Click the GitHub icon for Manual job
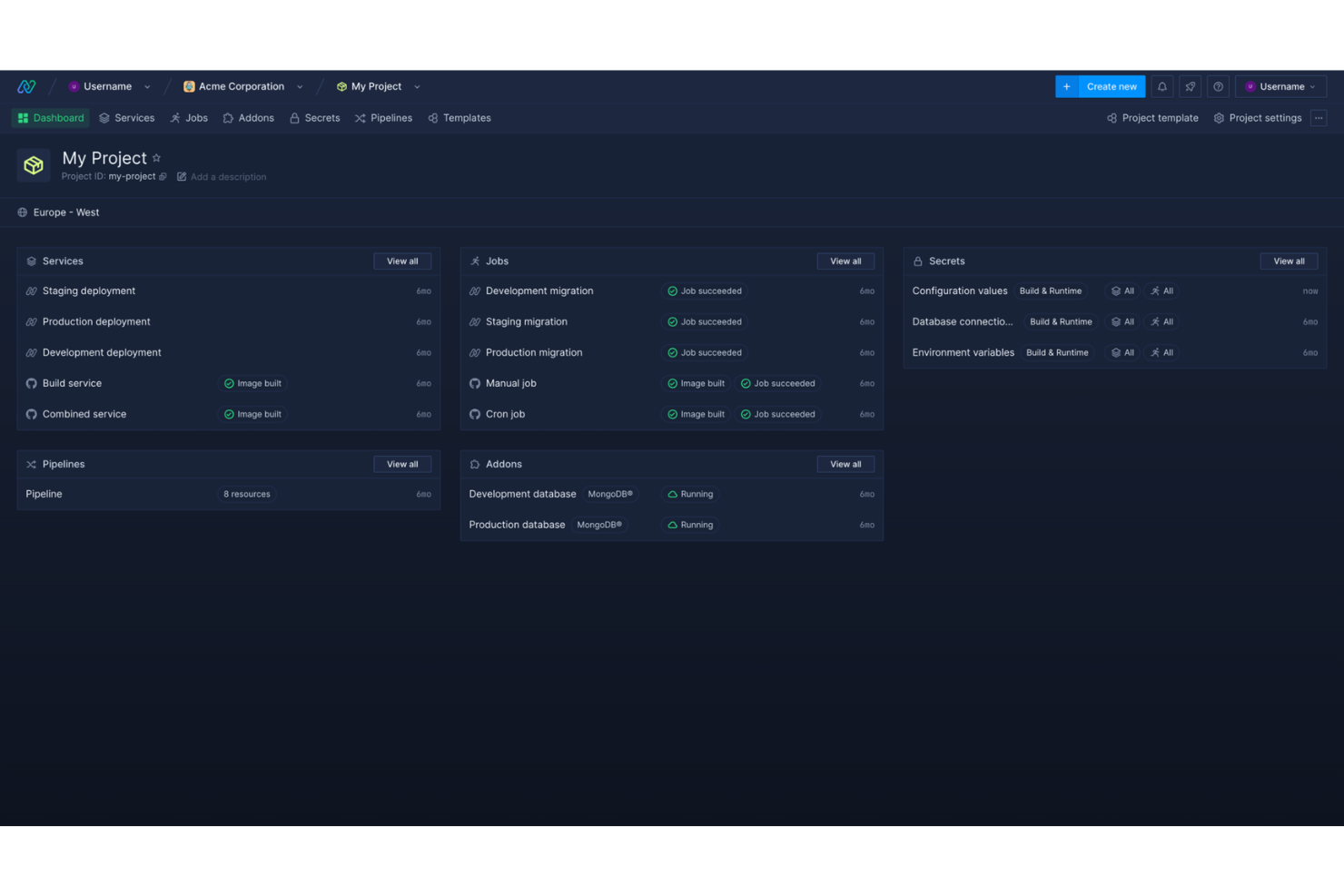The width and height of the screenshot is (1344, 896). pos(475,383)
